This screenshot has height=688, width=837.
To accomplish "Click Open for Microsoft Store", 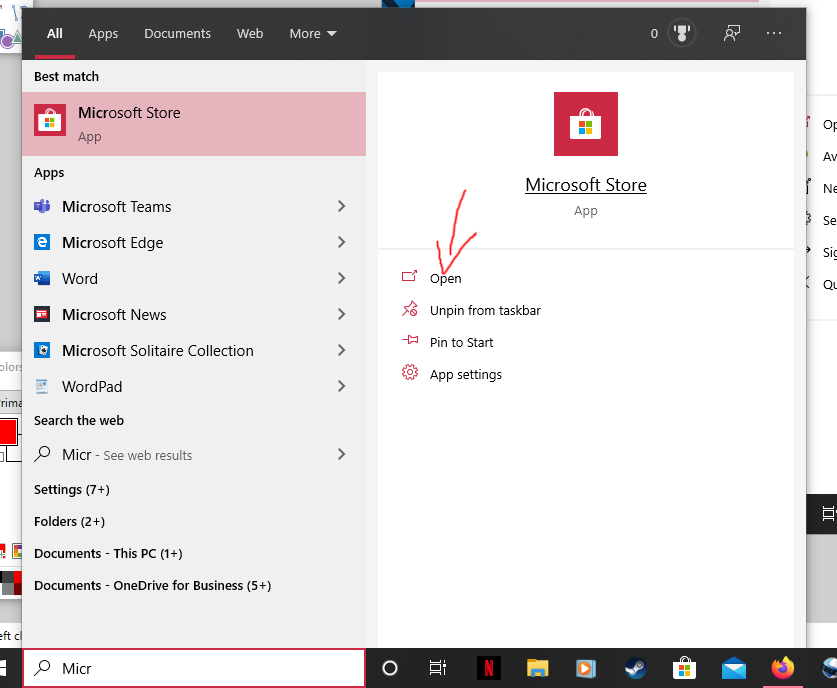I will 446,279.
